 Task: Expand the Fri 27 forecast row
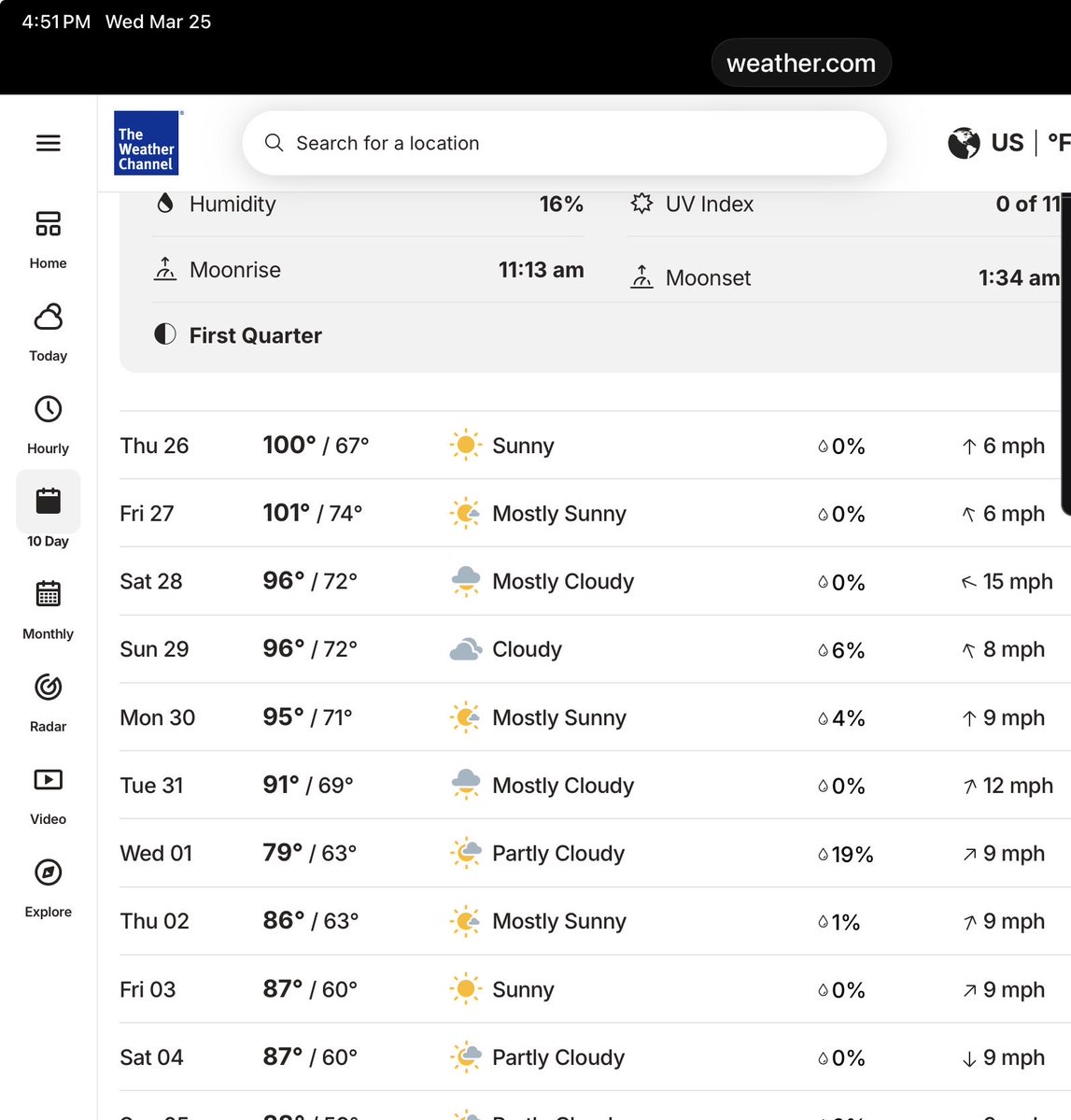pos(594,513)
